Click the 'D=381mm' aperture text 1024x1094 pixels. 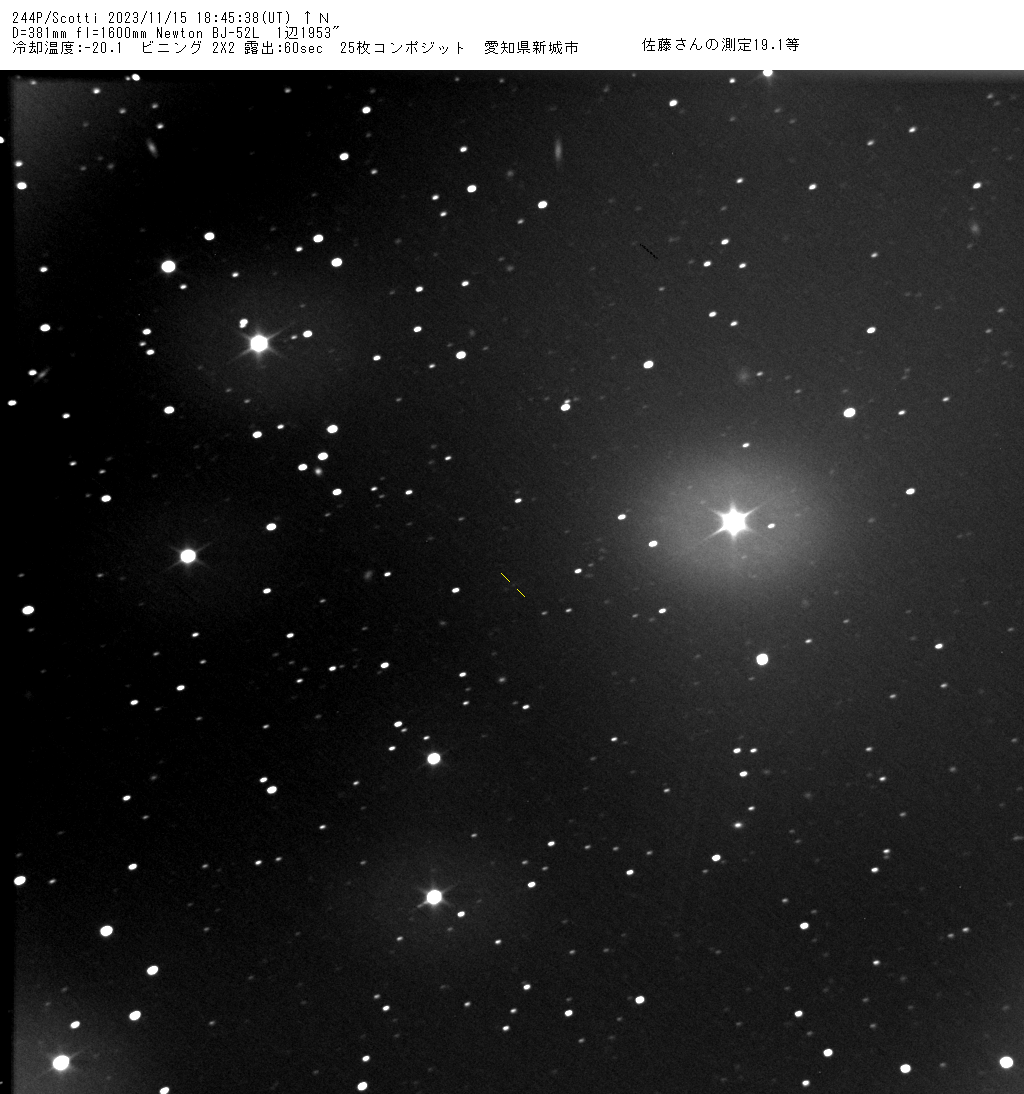pos(40,33)
